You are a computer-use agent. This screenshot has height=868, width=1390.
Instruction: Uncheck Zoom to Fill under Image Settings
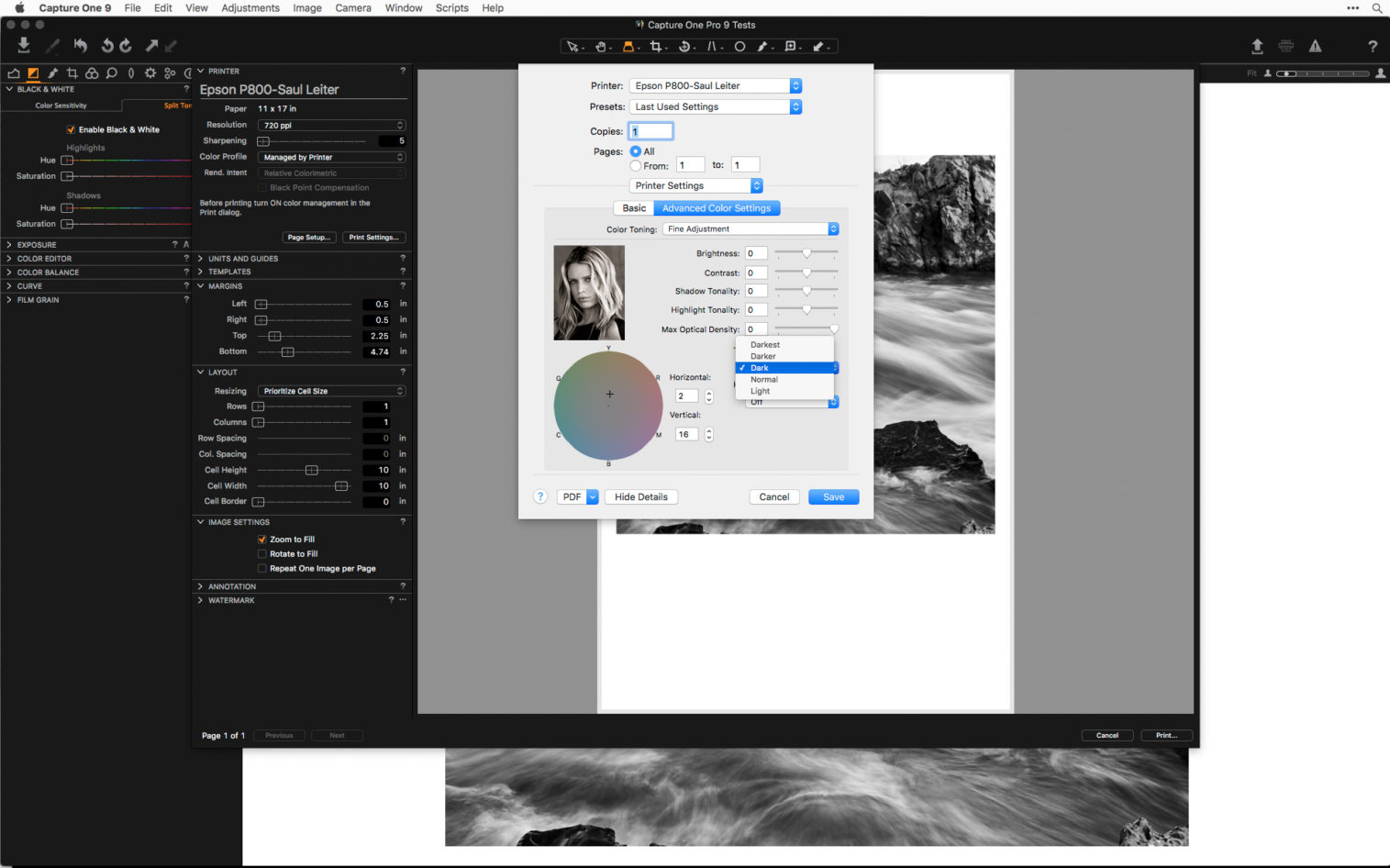[x=263, y=539]
